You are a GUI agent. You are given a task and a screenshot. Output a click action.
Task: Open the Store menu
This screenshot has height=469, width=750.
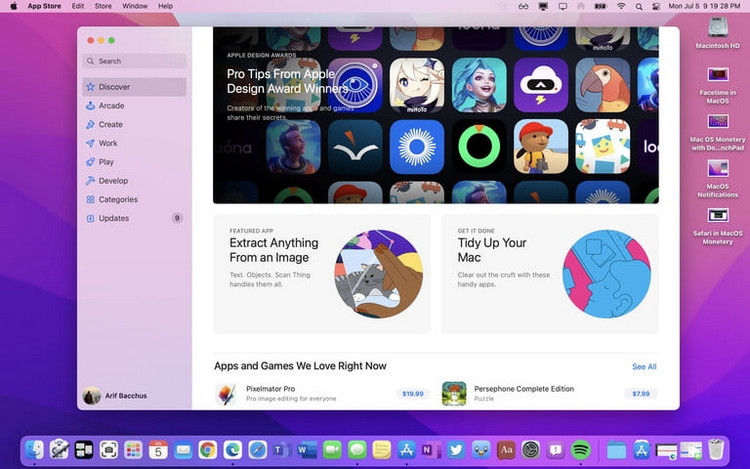click(103, 6)
